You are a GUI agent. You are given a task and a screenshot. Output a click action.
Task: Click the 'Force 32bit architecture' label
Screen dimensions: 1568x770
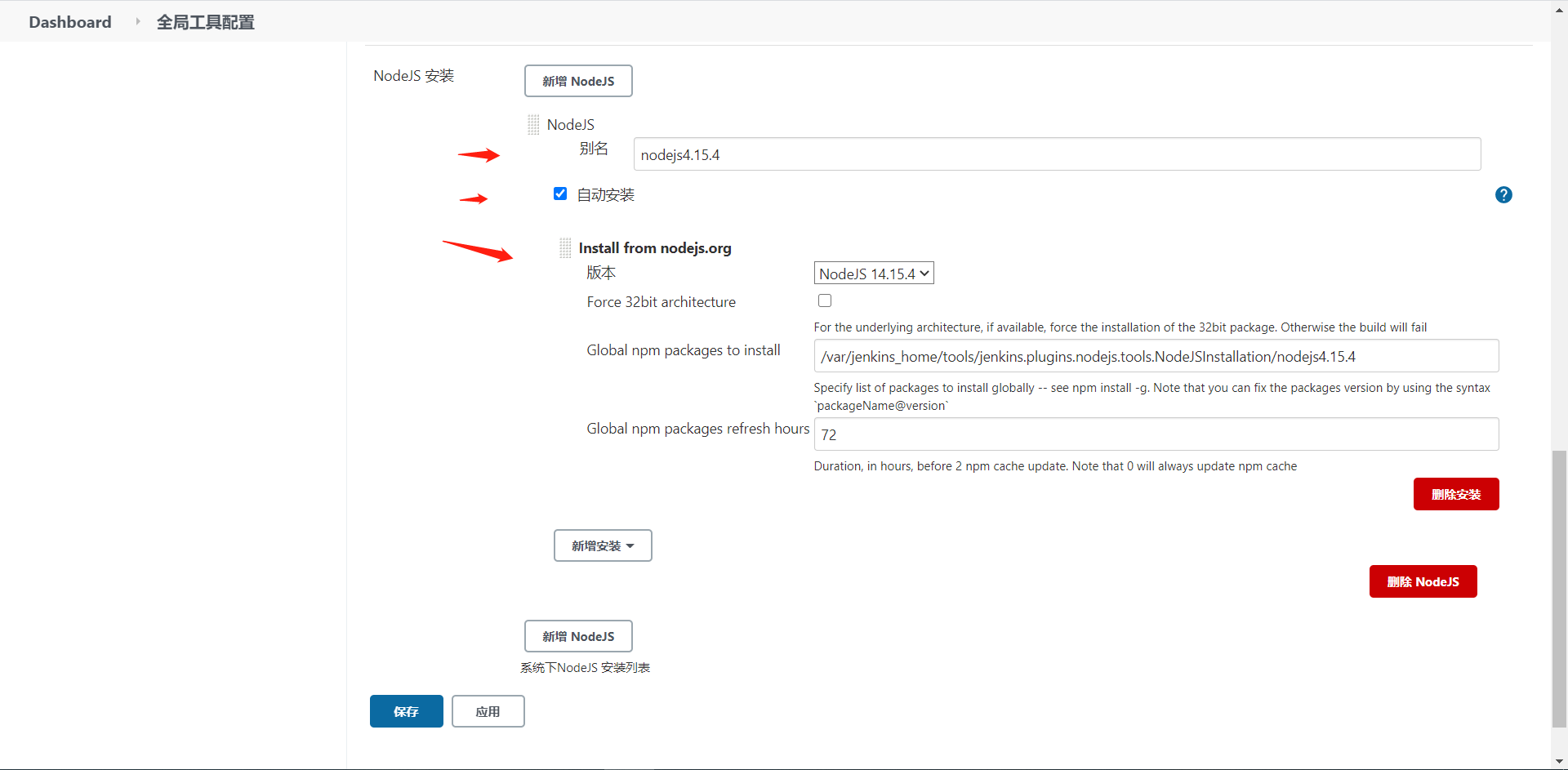click(661, 302)
